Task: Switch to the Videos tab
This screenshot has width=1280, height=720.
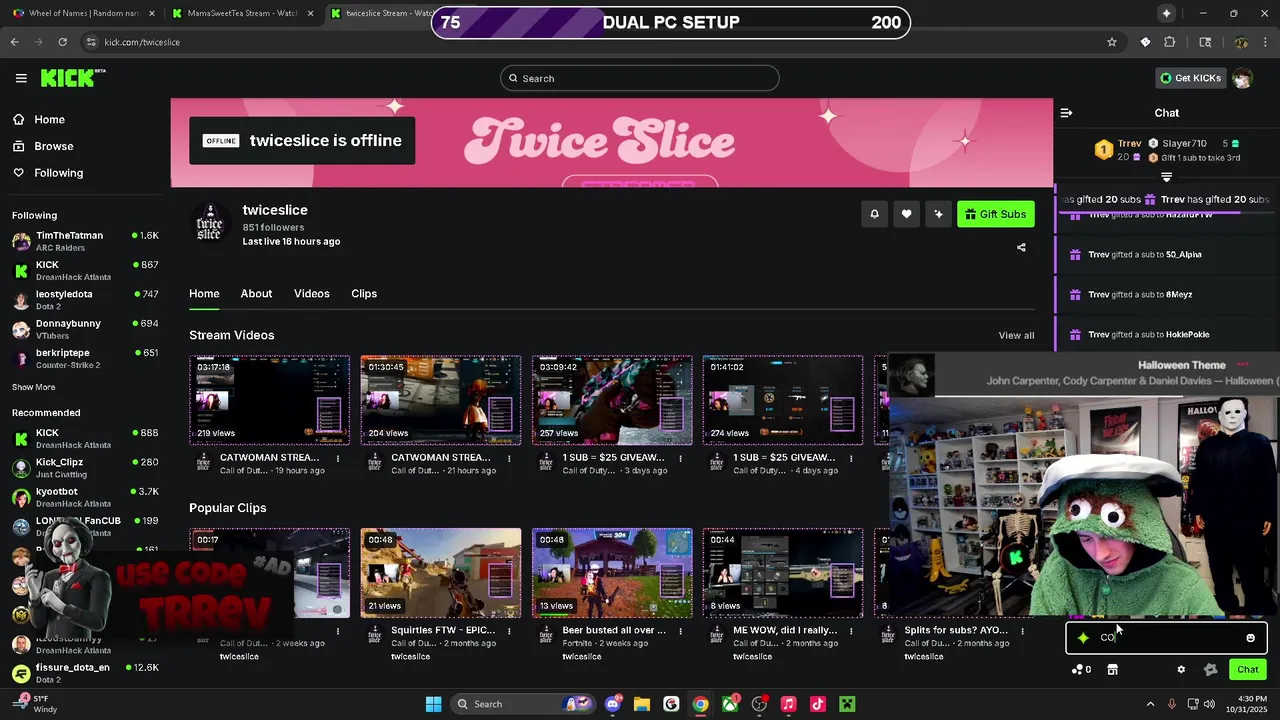Action: [311, 293]
